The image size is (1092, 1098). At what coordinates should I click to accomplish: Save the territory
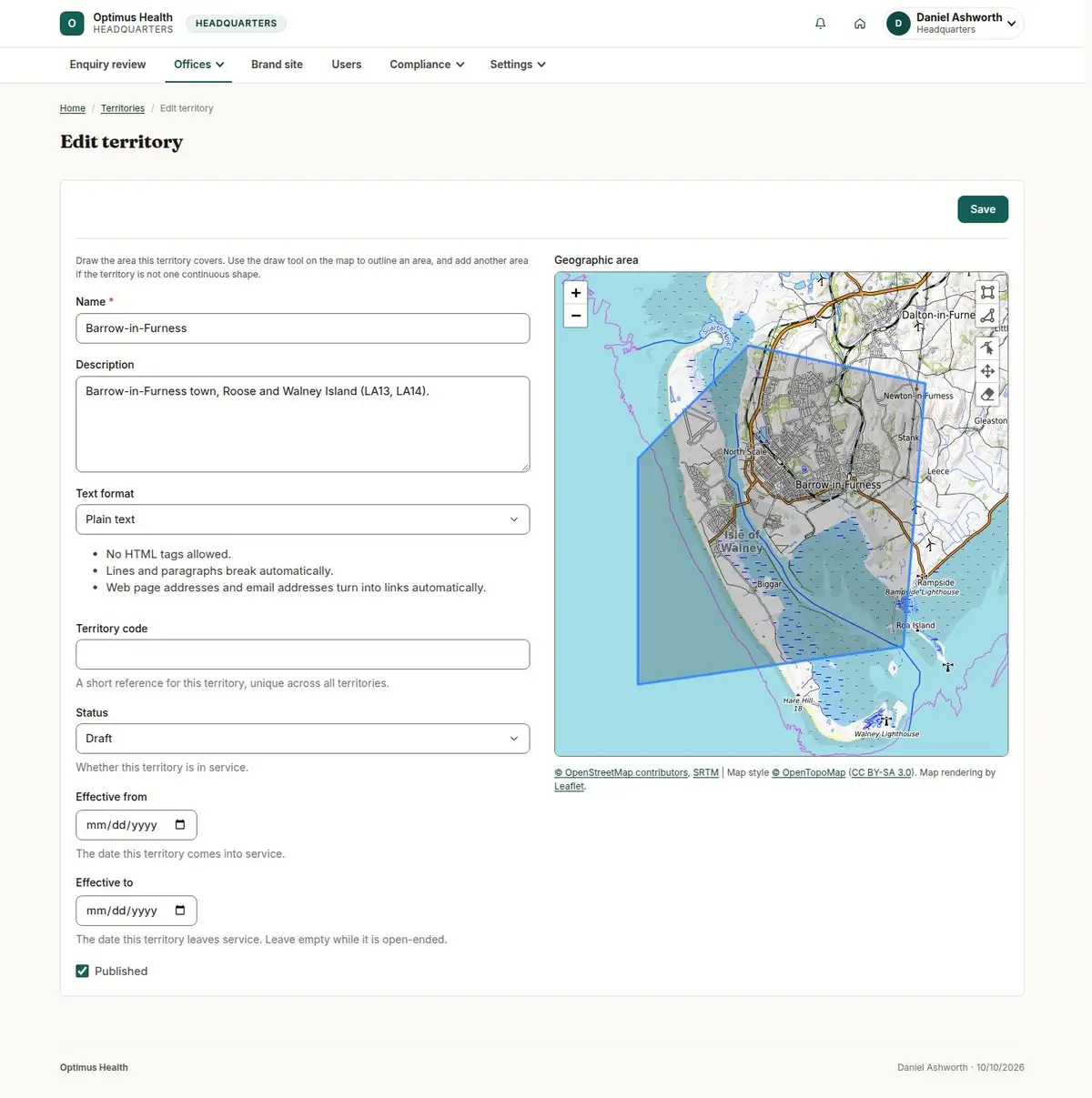(983, 209)
